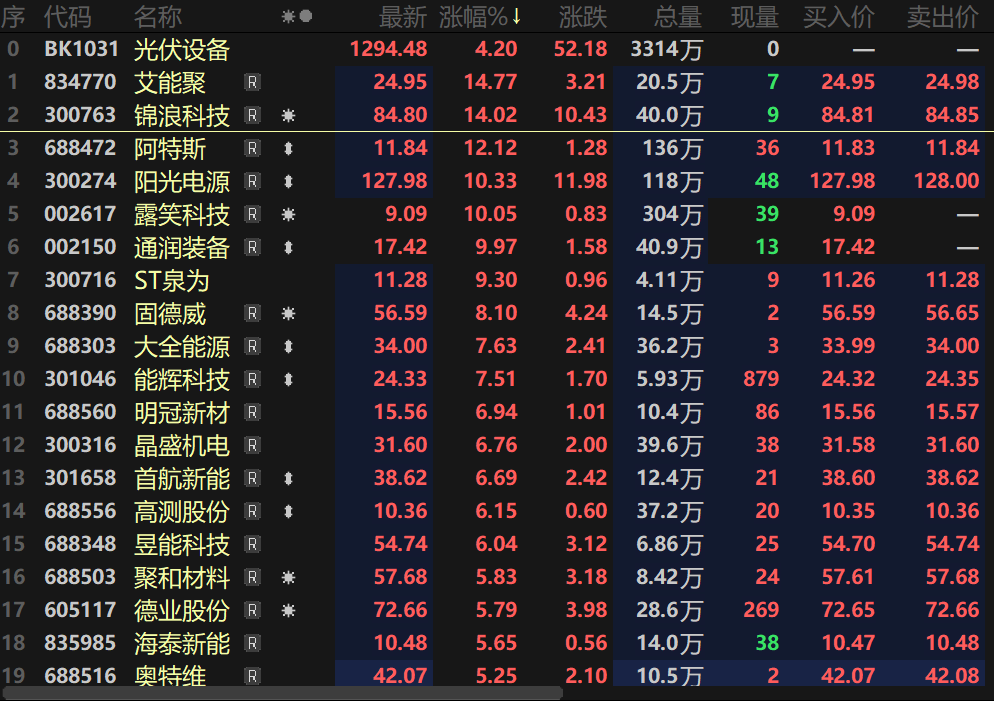Select the 能辉科技 stock name
This screenshot has height=701, width=994.
coord(182,379)
